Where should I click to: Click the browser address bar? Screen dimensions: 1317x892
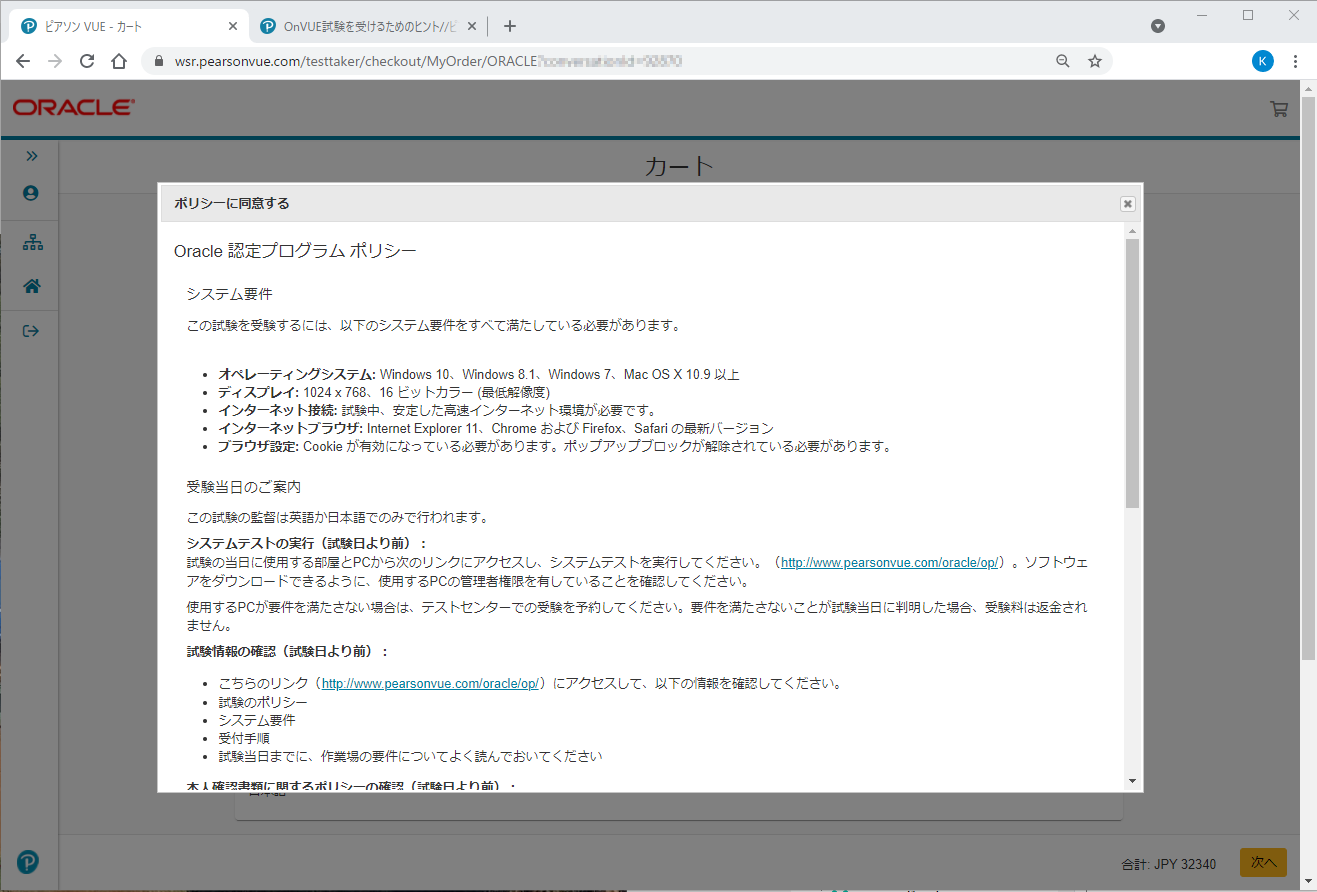600,61
